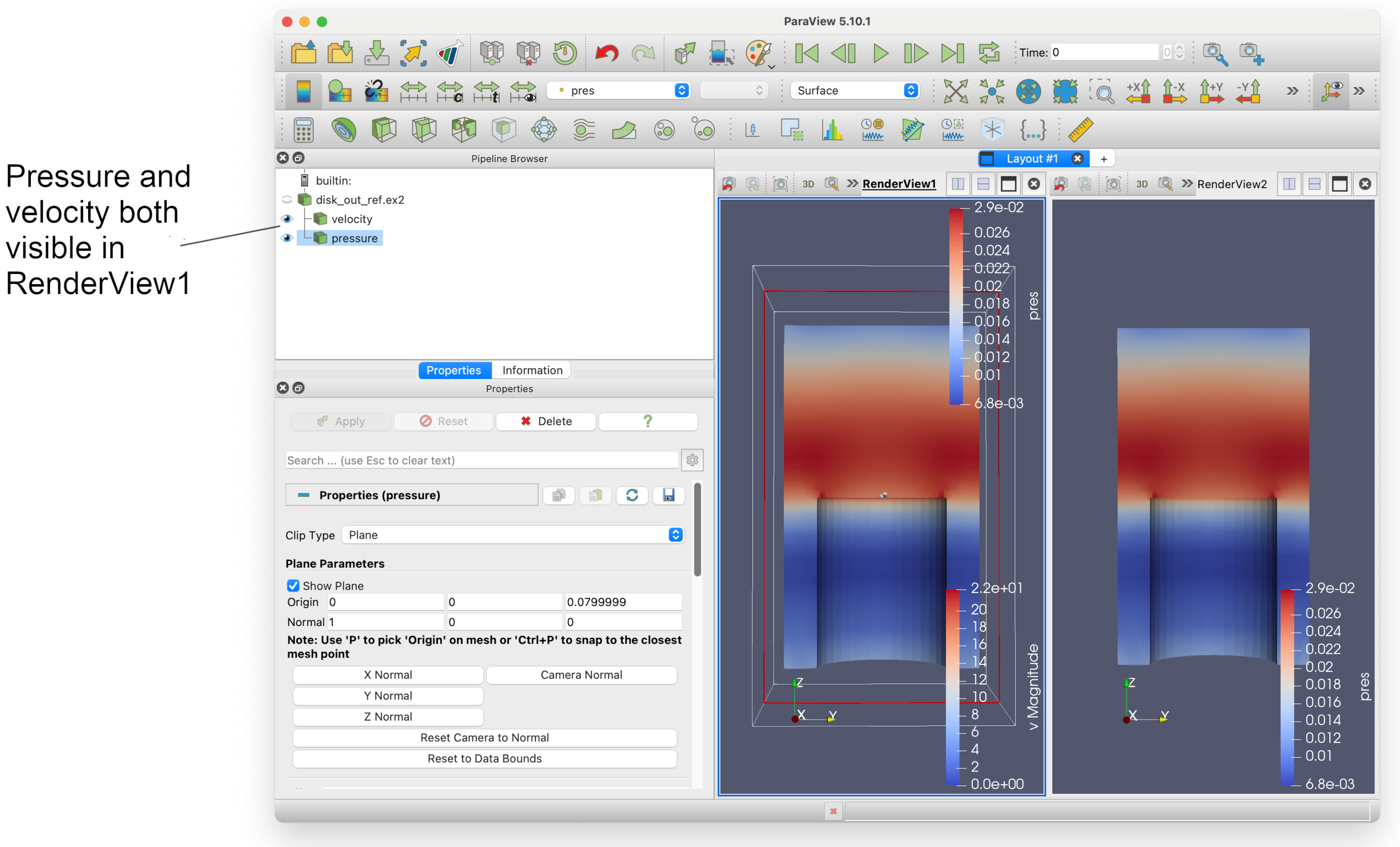The height and width of the screenshot is (847, 1400).
Task: Click the Python annotation braces icon
Action: 1033,130
